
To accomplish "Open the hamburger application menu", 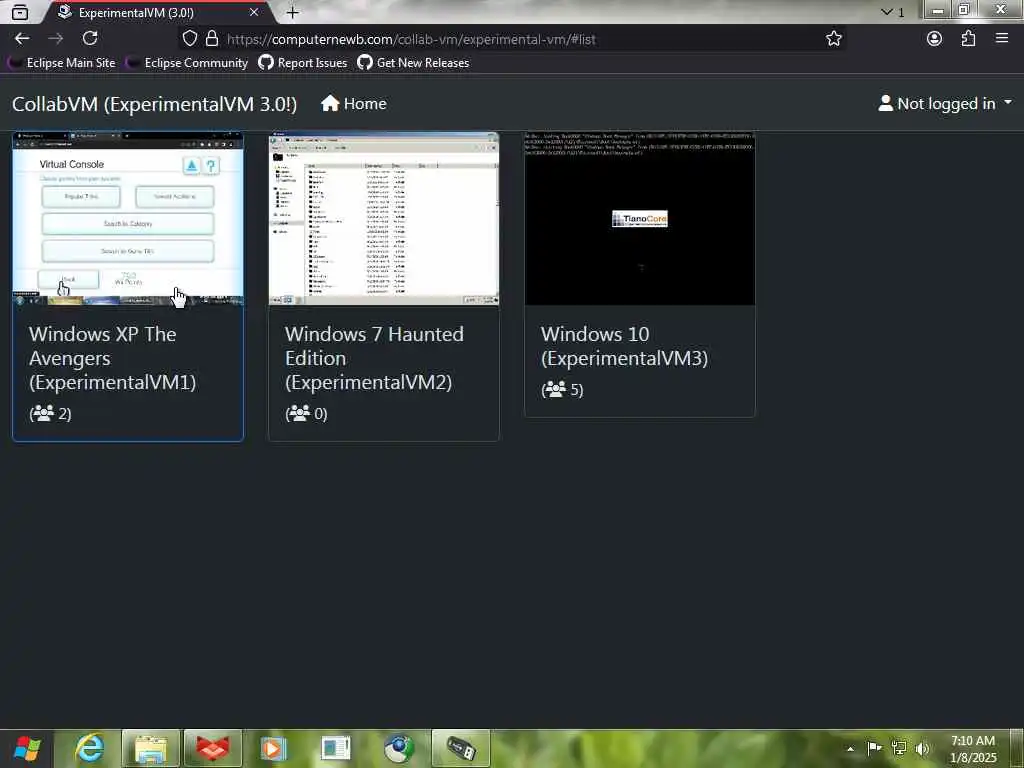I will (1002, 39).
